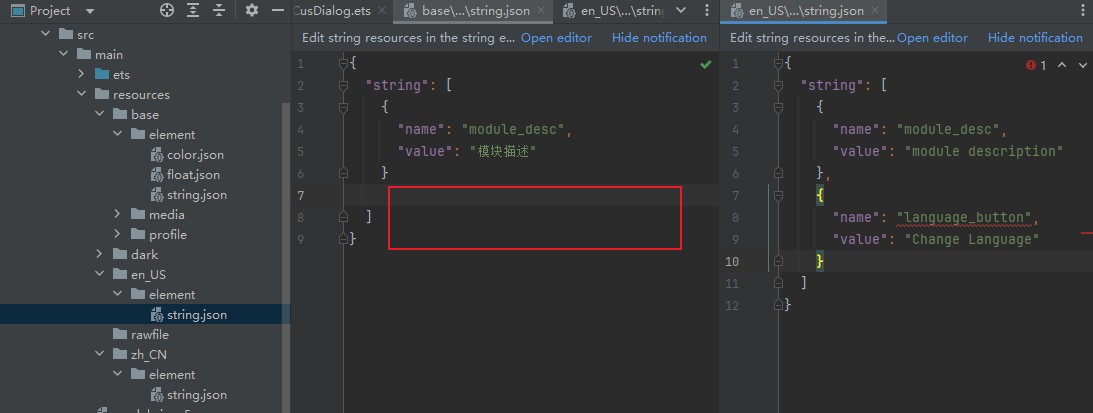Close the en_US string.json tab in right pane
The height and width of the screenshot is (413, 1093).
[876, 11]
